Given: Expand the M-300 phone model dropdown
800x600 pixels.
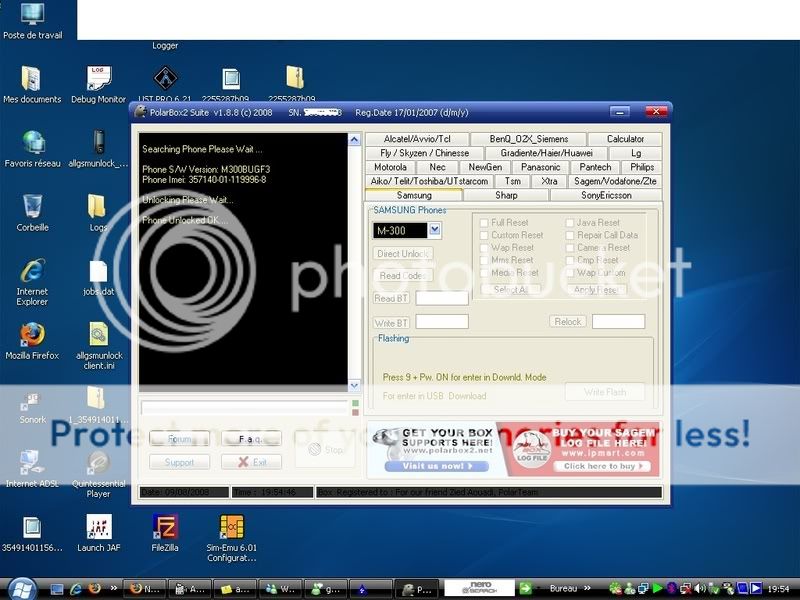Looking at the screenshot, I should [434, 230].
